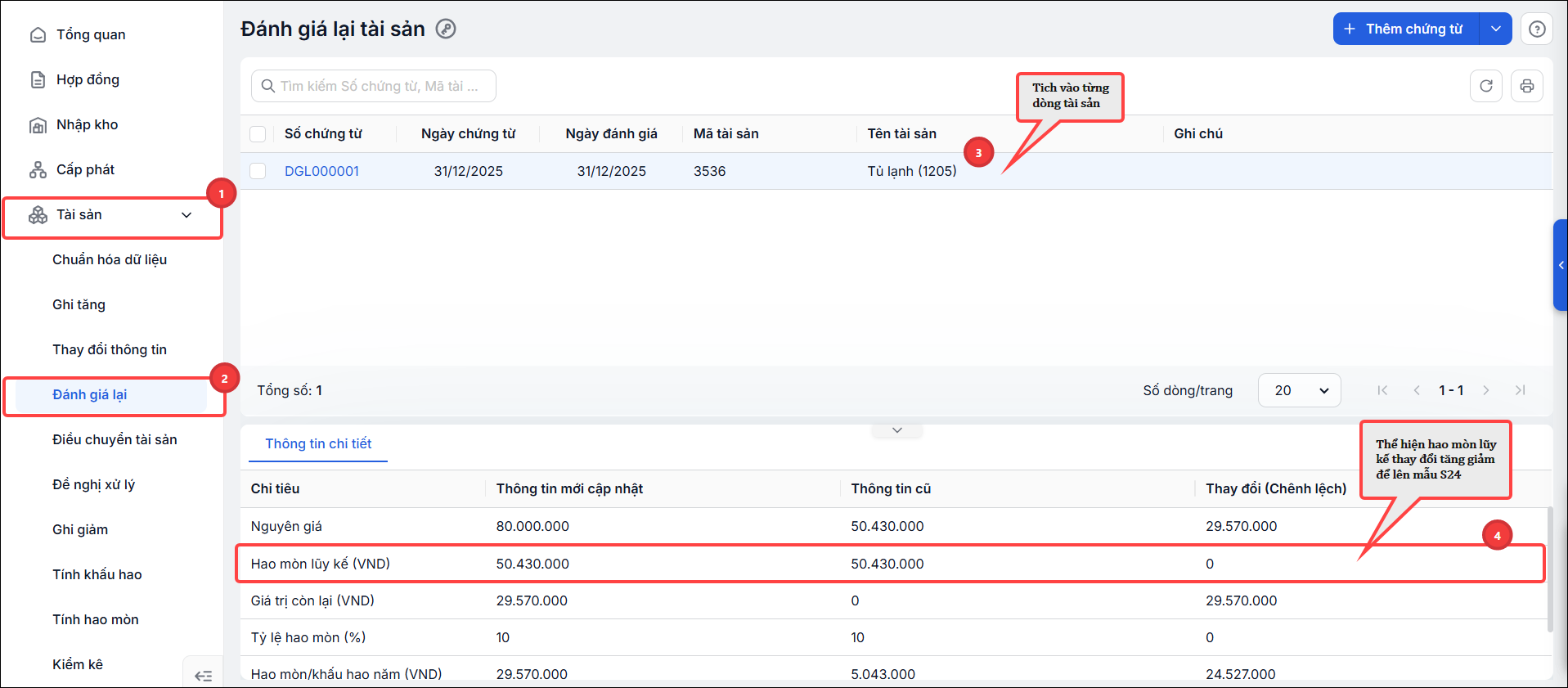
Task: Click Ngày chứng từ column header
Action: (468, 133)
